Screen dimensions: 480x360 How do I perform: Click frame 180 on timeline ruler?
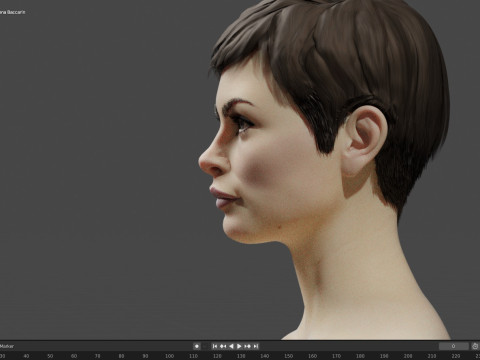point(360,356)
